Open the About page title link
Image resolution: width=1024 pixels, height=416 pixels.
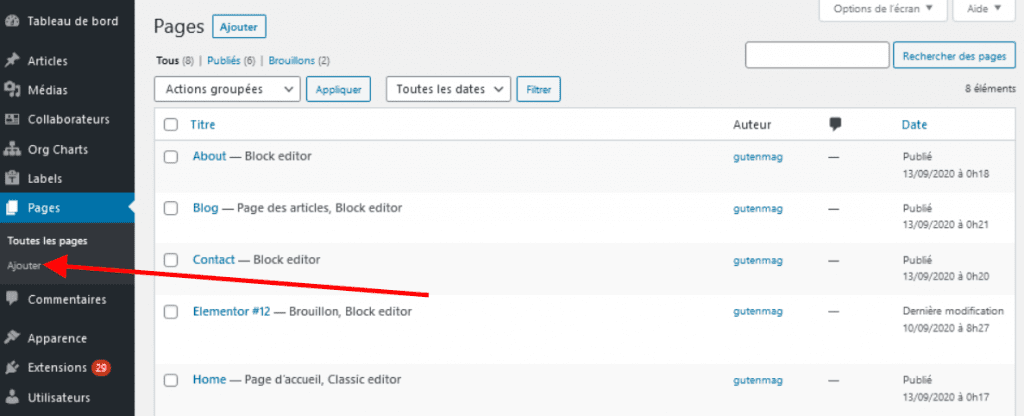[x=210, y=157]
